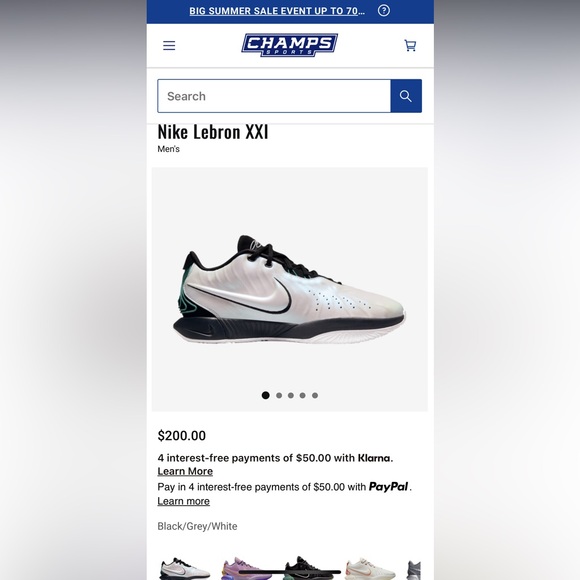Image resolution: width=580 pixels, height=580 pixels.
Task: Click the blue search magnifier button
Action: pos(406,96)
